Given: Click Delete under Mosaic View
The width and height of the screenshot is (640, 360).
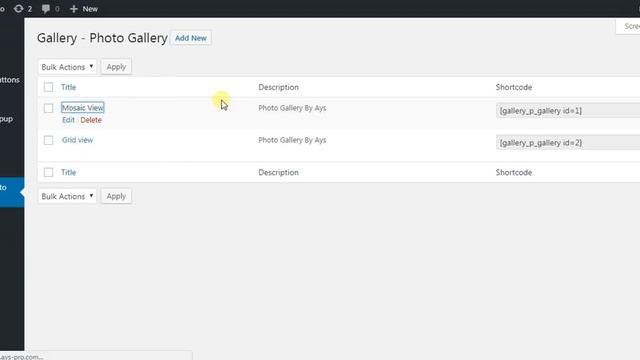Looking at the screenshot, I should [91, 120].
